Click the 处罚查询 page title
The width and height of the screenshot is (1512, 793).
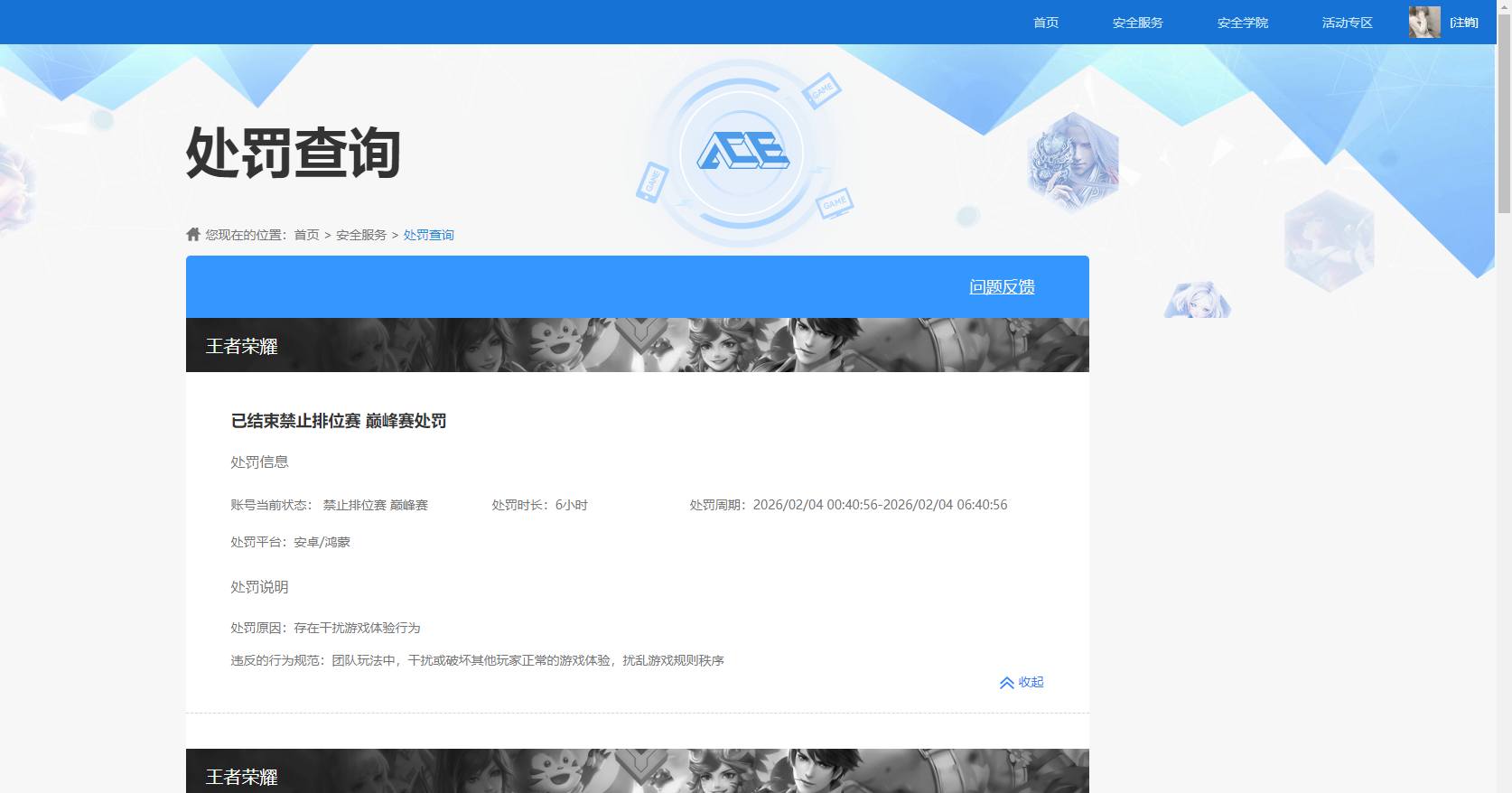293,152
